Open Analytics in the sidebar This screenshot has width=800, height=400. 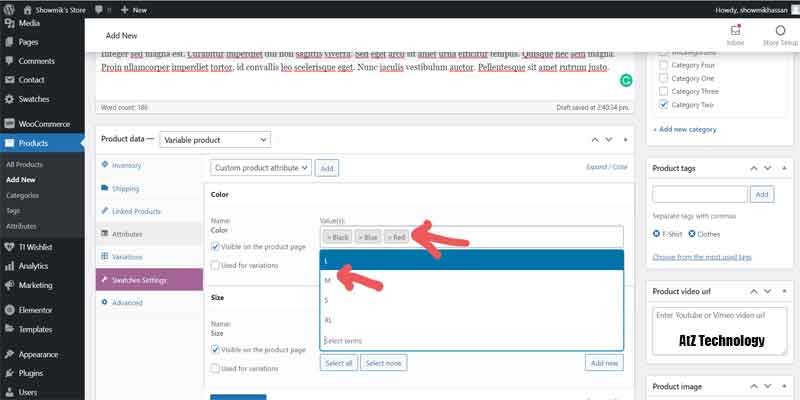pos(10,266)
